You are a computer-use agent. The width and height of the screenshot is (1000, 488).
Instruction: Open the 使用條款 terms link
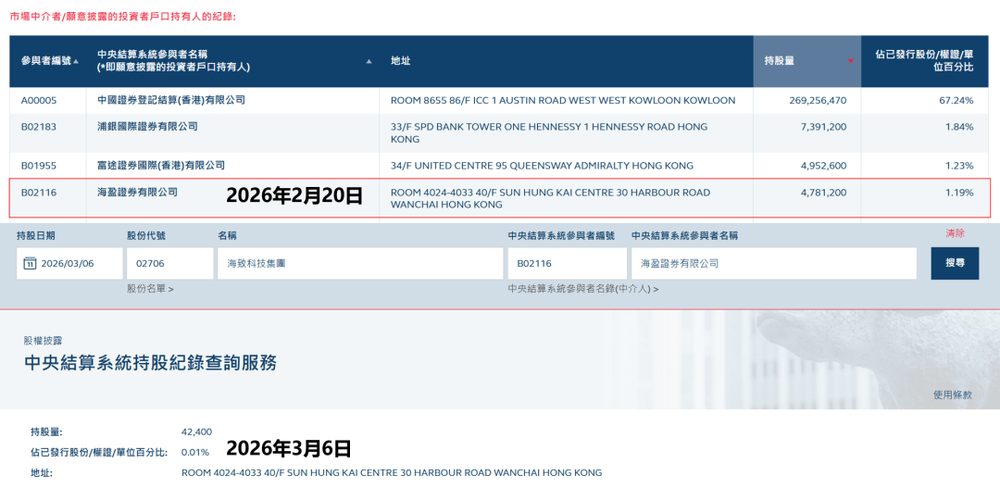click(x=953, y=395)
